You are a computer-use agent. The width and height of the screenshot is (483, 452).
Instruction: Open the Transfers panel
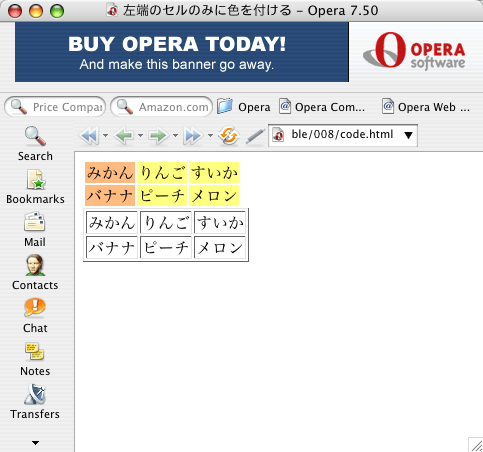35,402
